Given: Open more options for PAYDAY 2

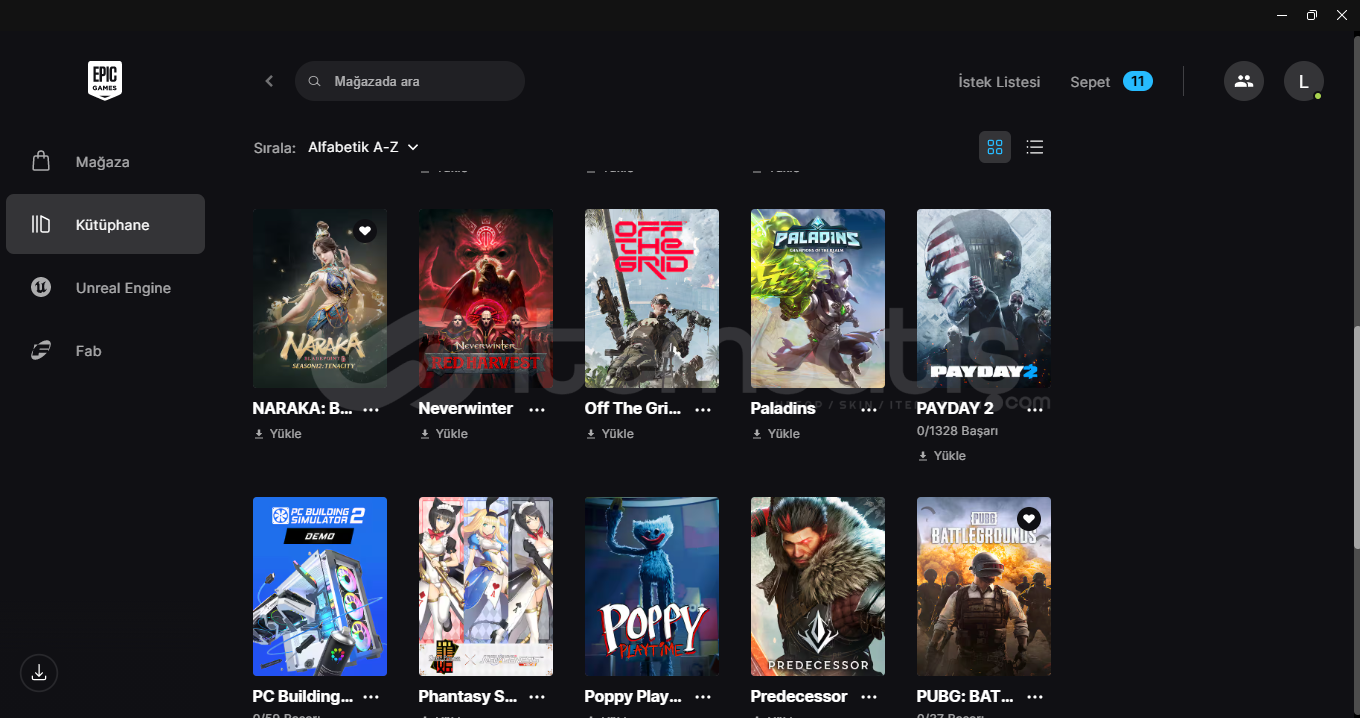Looking at the screenshot, I should [x=1035, y=409].
